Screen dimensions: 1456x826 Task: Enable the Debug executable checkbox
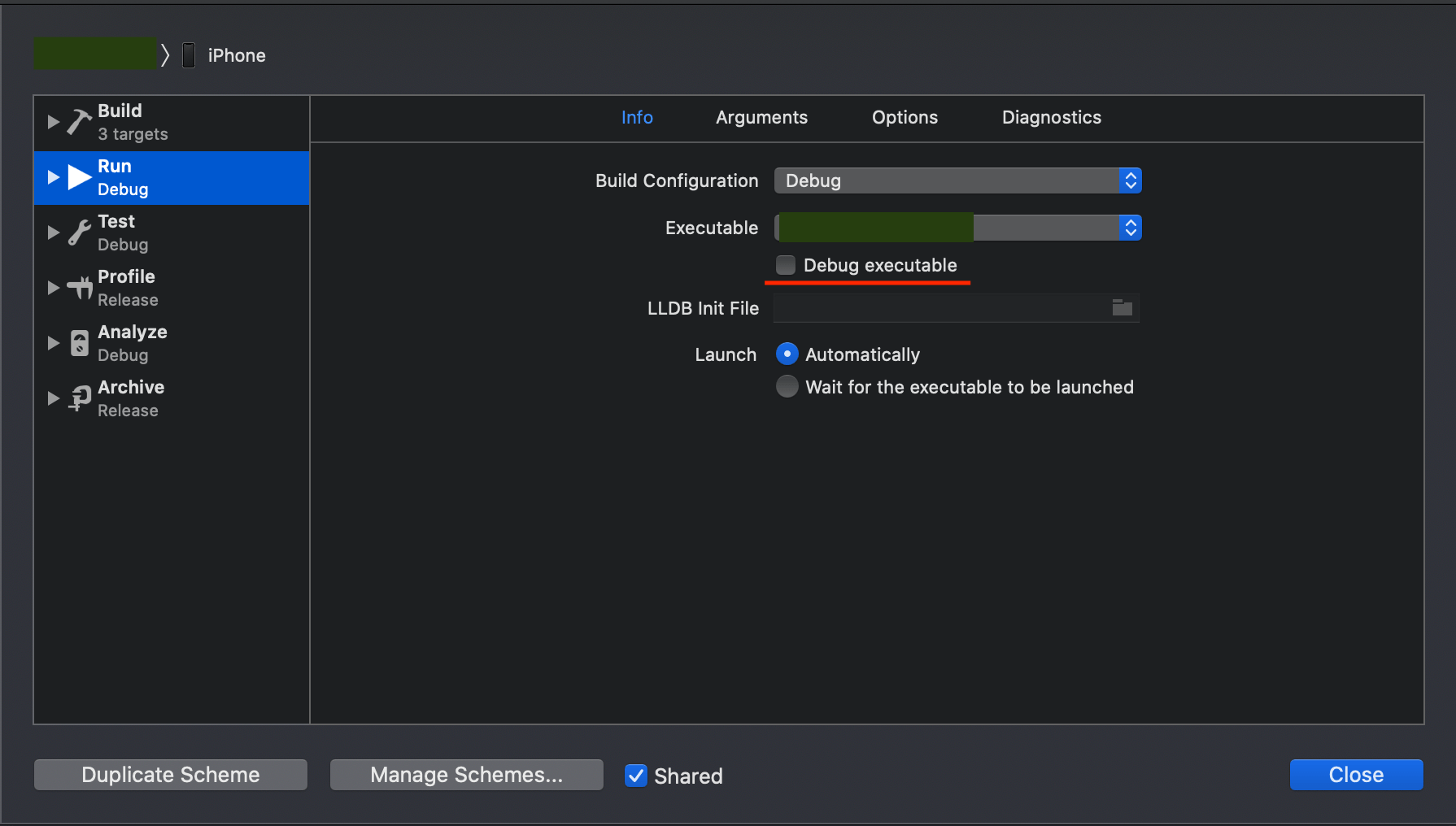pyautogui.click(x=785, y=264)
